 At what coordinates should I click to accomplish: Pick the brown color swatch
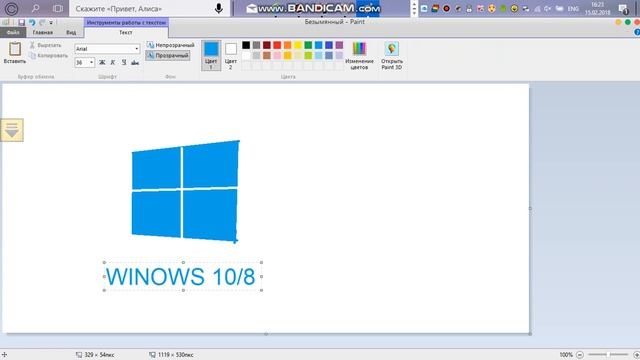coord(267,56)
